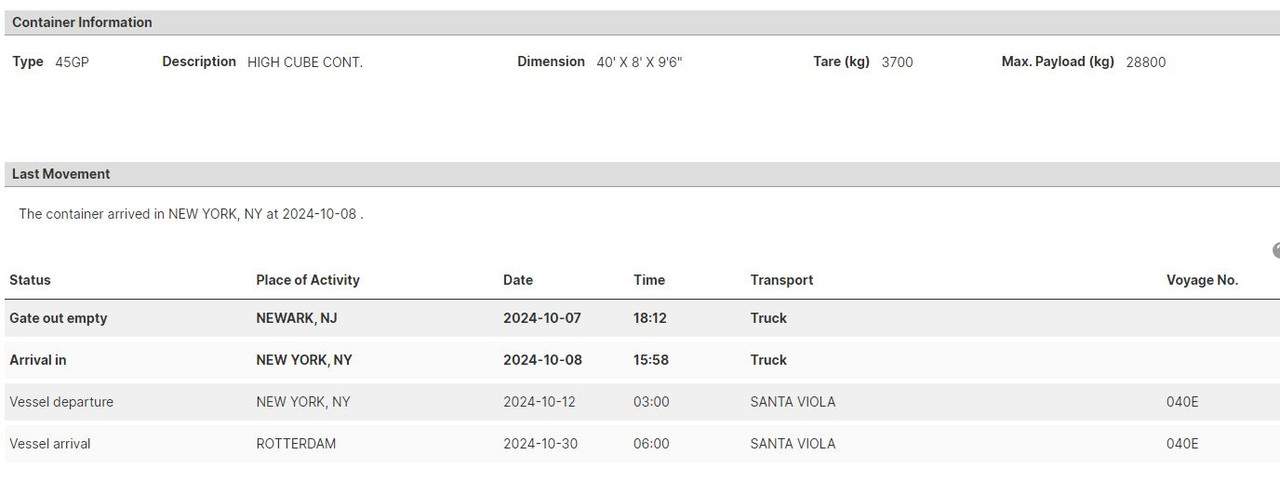Click NEWARK, NJ place of activity
This screenshot has width=1280, height=483.
coord(296,318)
